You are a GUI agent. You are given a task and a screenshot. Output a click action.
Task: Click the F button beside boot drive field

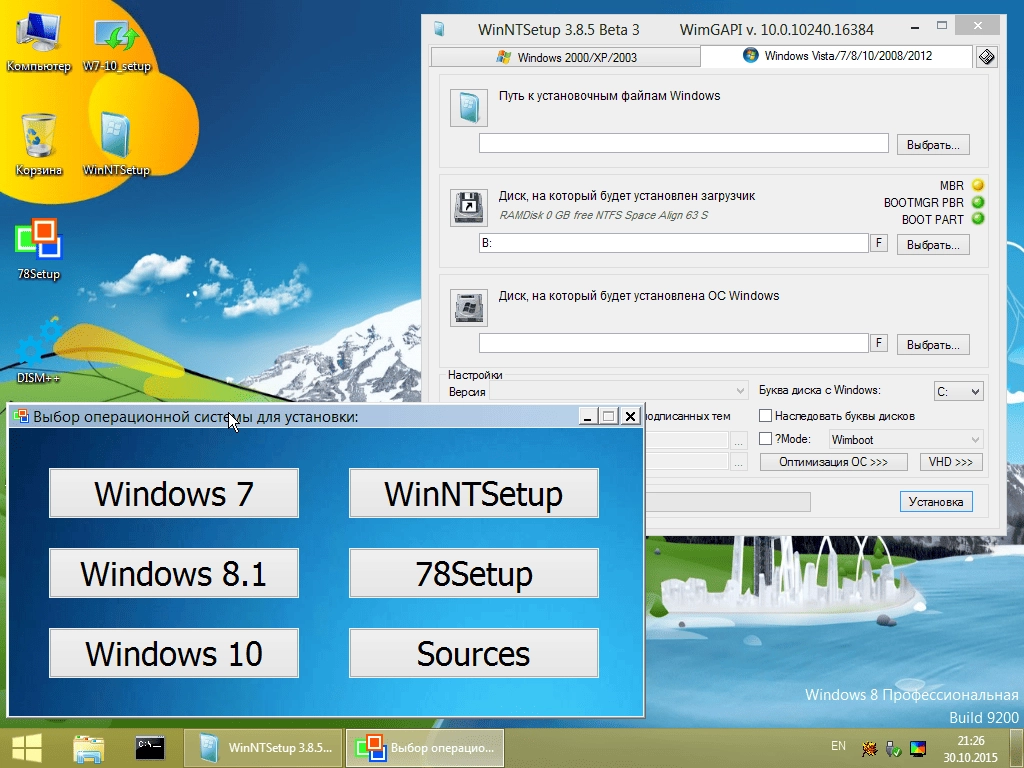[x=878, y=243]
